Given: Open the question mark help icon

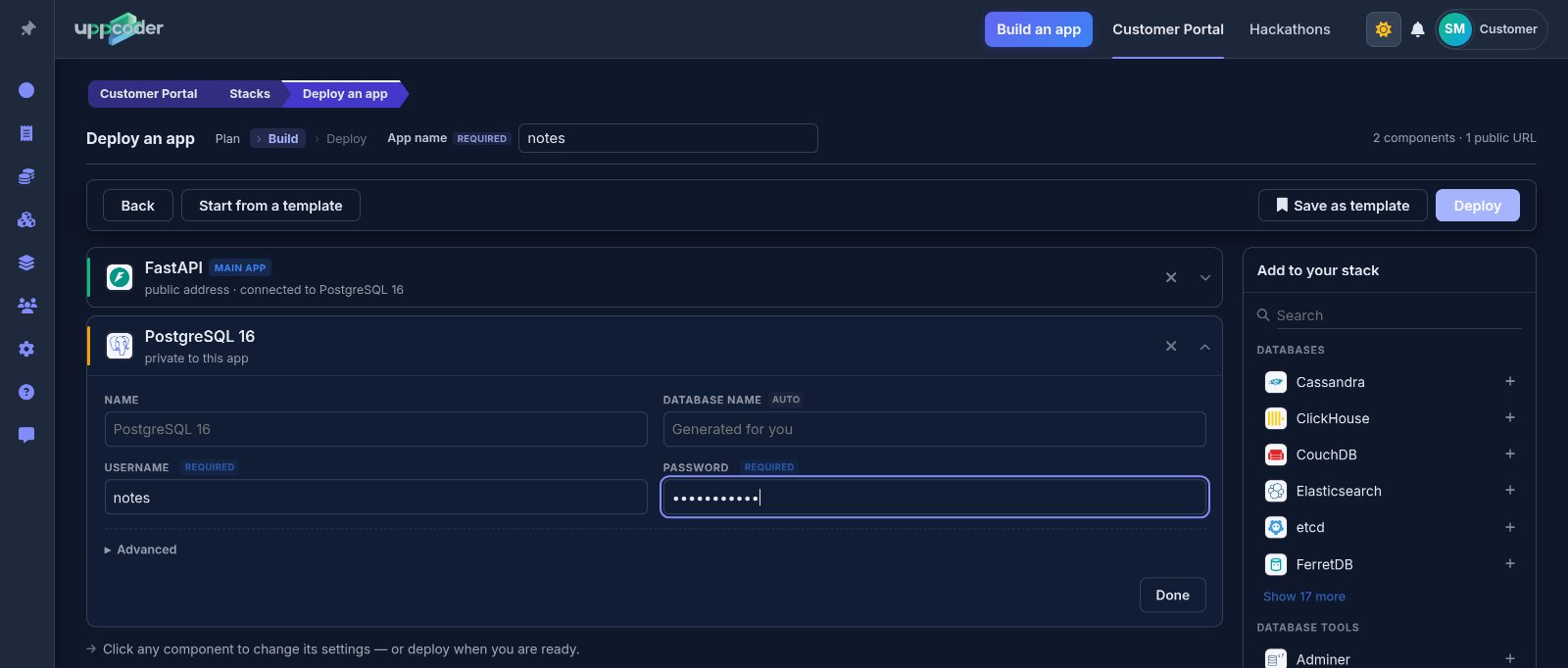Looking at the screenshot, I should (x=26, y=392).
